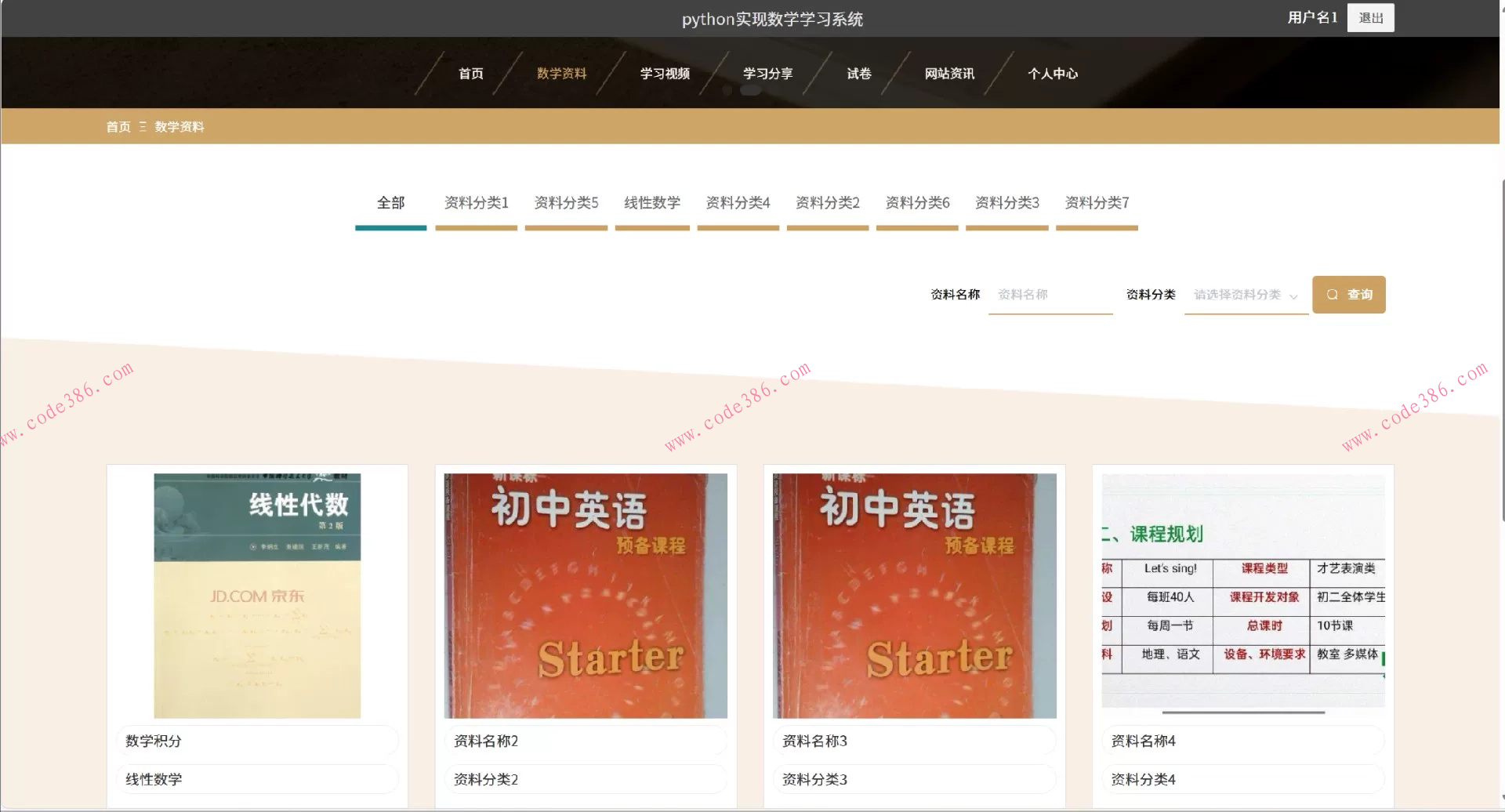The width and height of the screenshot is (1505, 812).
Task: Open the 请选择资料分类 combo box
Action: (x=1238, y=295)
